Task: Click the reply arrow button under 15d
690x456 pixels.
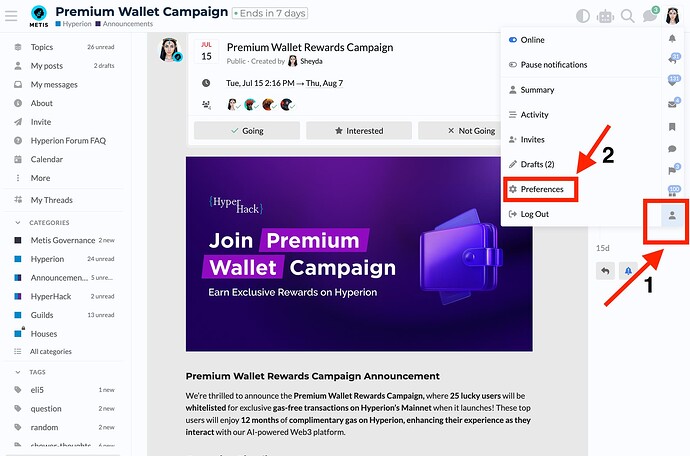Action: point(605,271)
